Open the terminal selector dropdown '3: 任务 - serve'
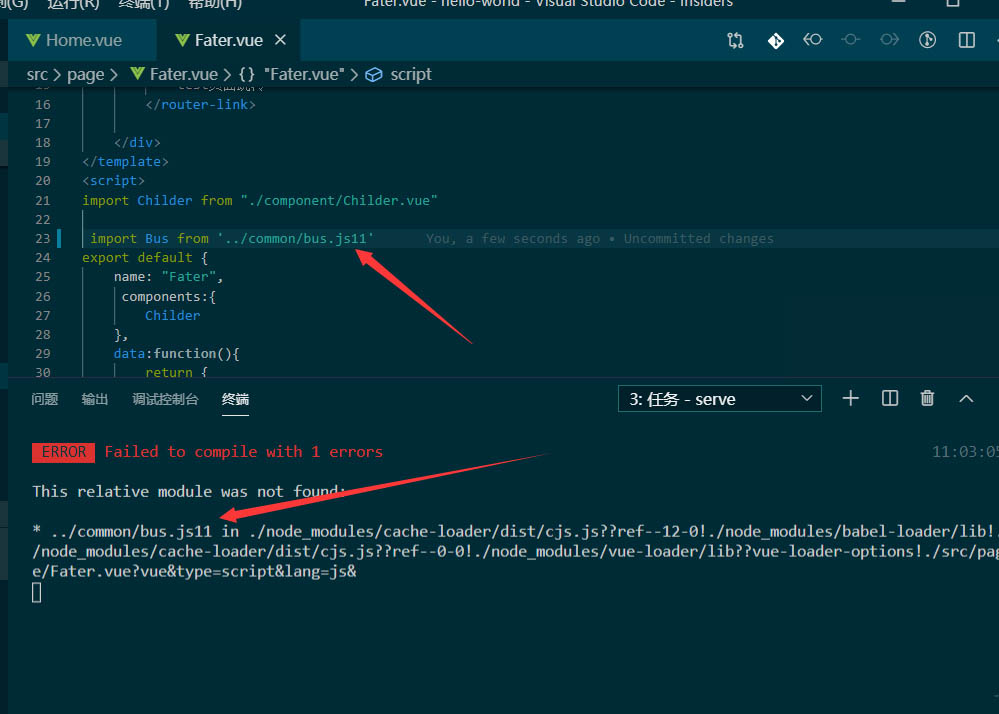This screenshot has height=714, width=999. click(719, 398)
